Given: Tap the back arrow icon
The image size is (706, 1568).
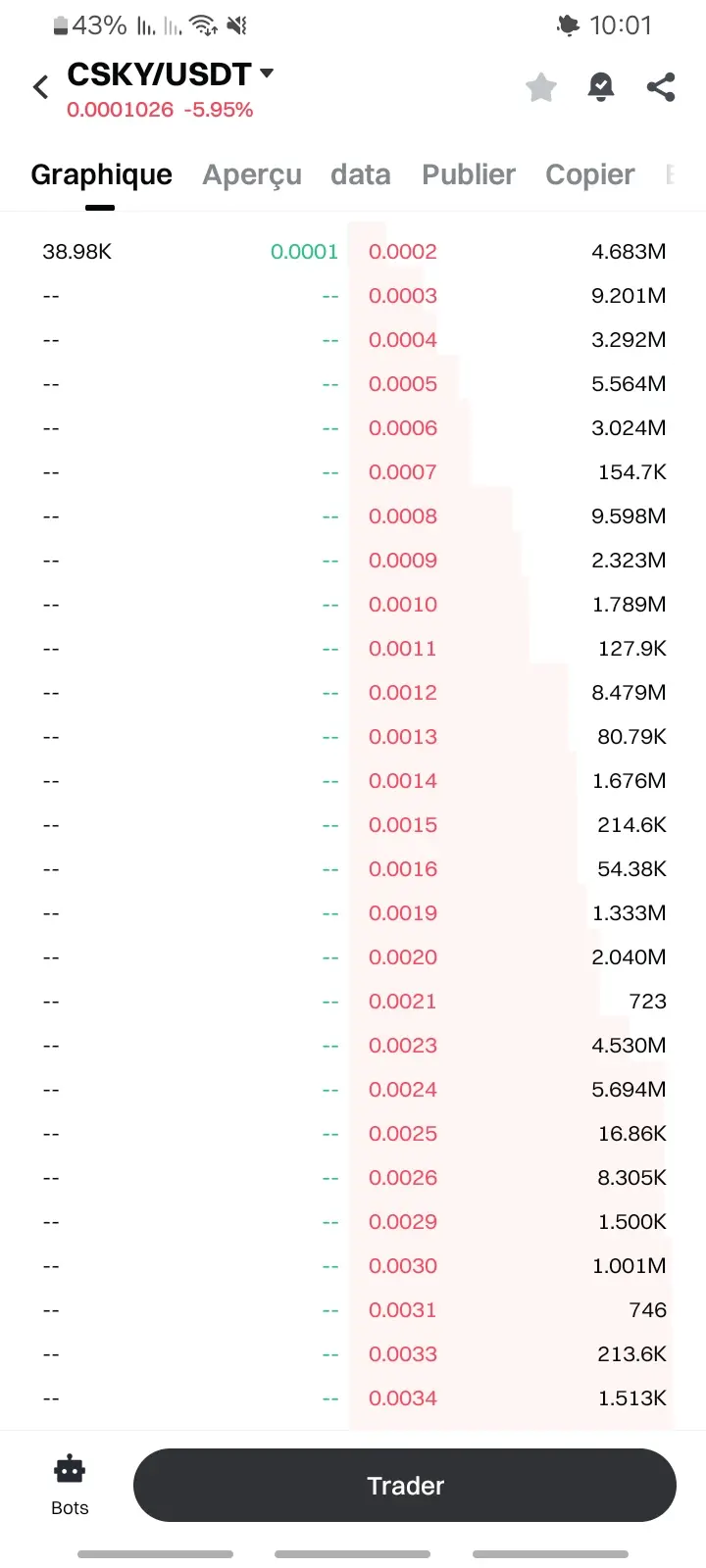Looking at the screenshot, I should tap(40, 87).
